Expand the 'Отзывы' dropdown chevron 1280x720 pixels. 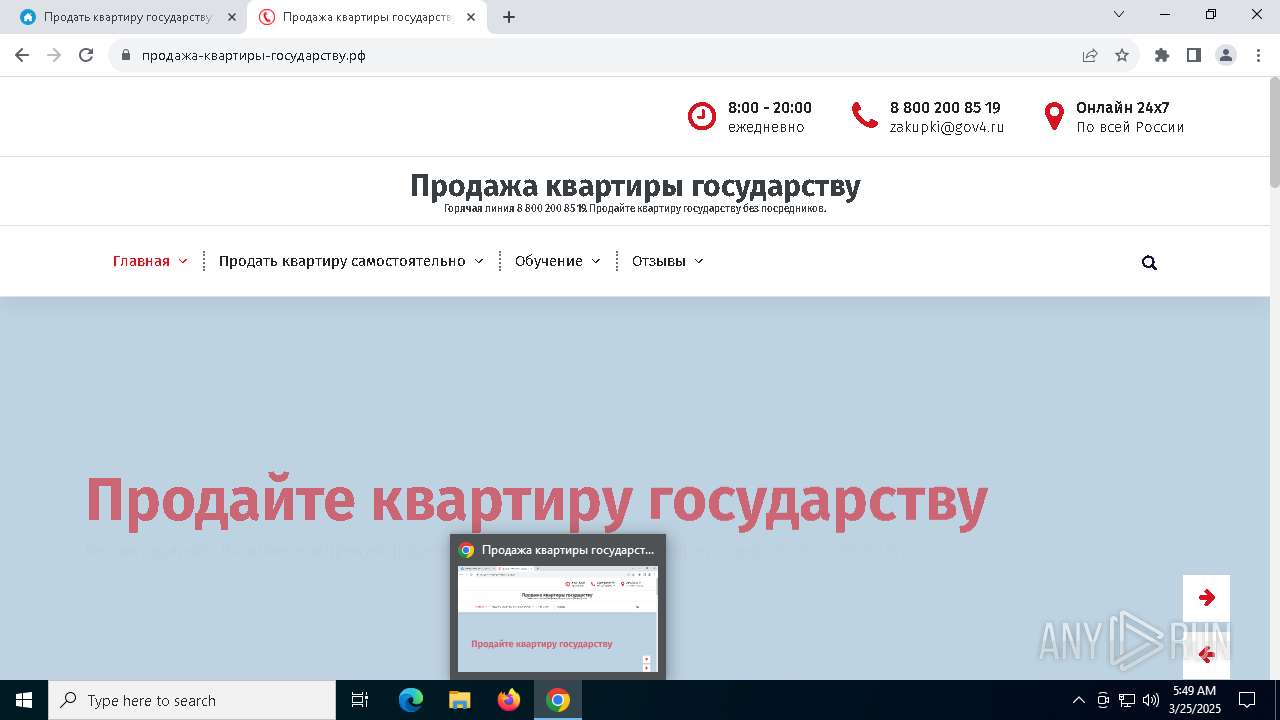(699, 261)
